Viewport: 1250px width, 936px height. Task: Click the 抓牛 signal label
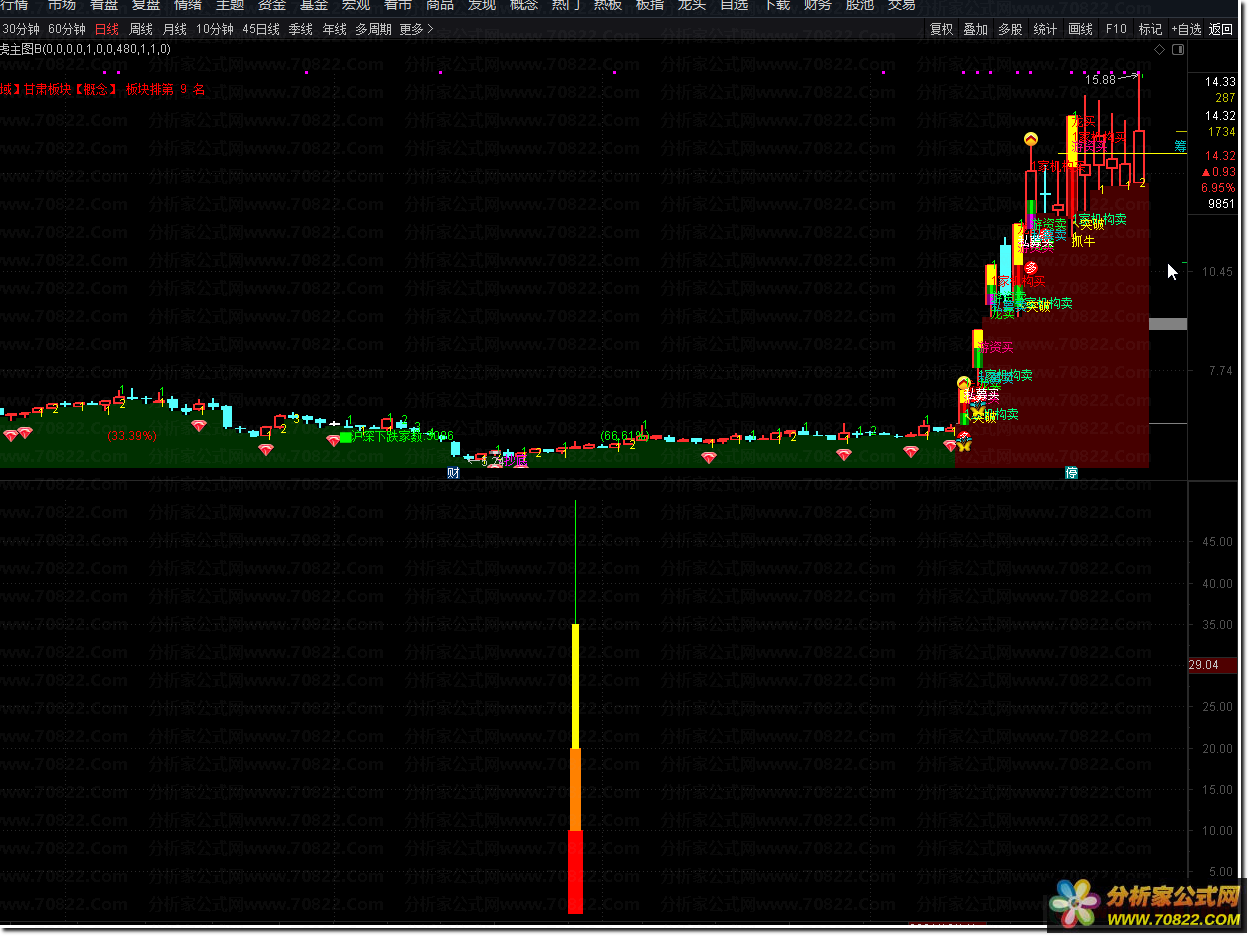pyautogui.click(x=1083, y=241)
